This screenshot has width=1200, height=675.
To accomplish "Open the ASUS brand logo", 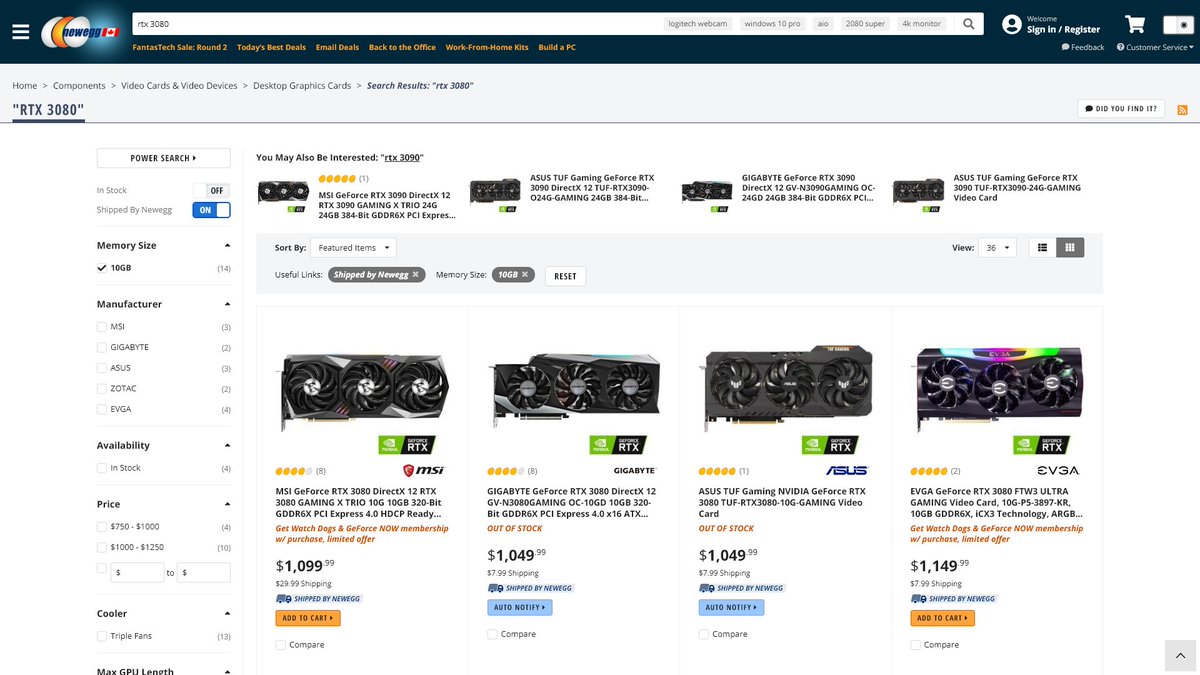I will (x=847, y=470).
